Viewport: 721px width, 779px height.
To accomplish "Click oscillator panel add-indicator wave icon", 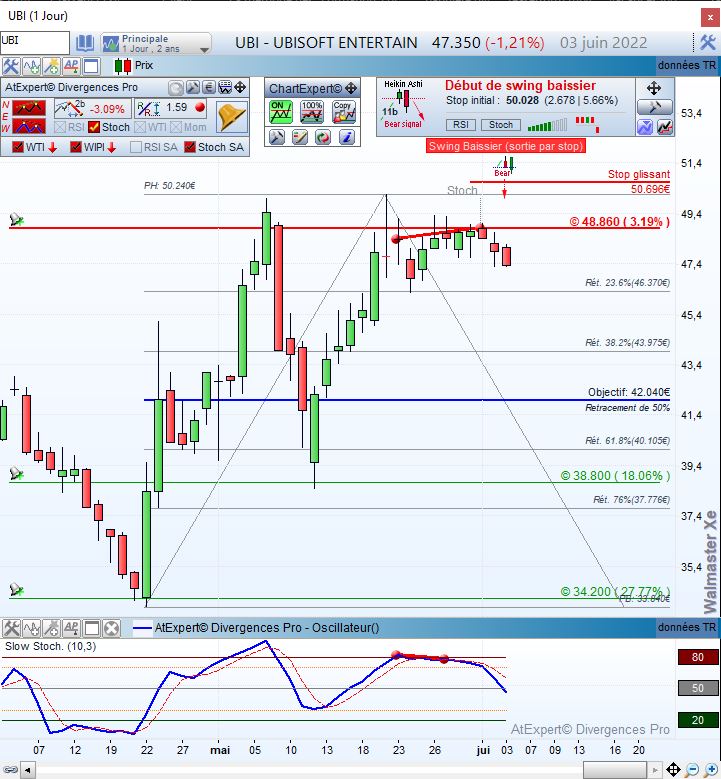I will click(31, 628).
